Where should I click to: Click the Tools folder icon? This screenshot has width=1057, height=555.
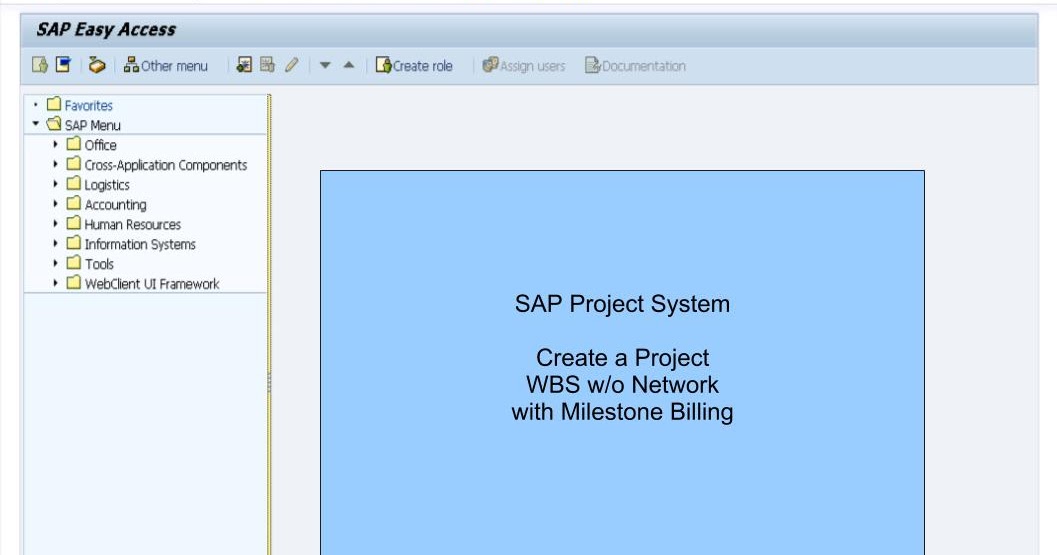click(x=73, y=263)
